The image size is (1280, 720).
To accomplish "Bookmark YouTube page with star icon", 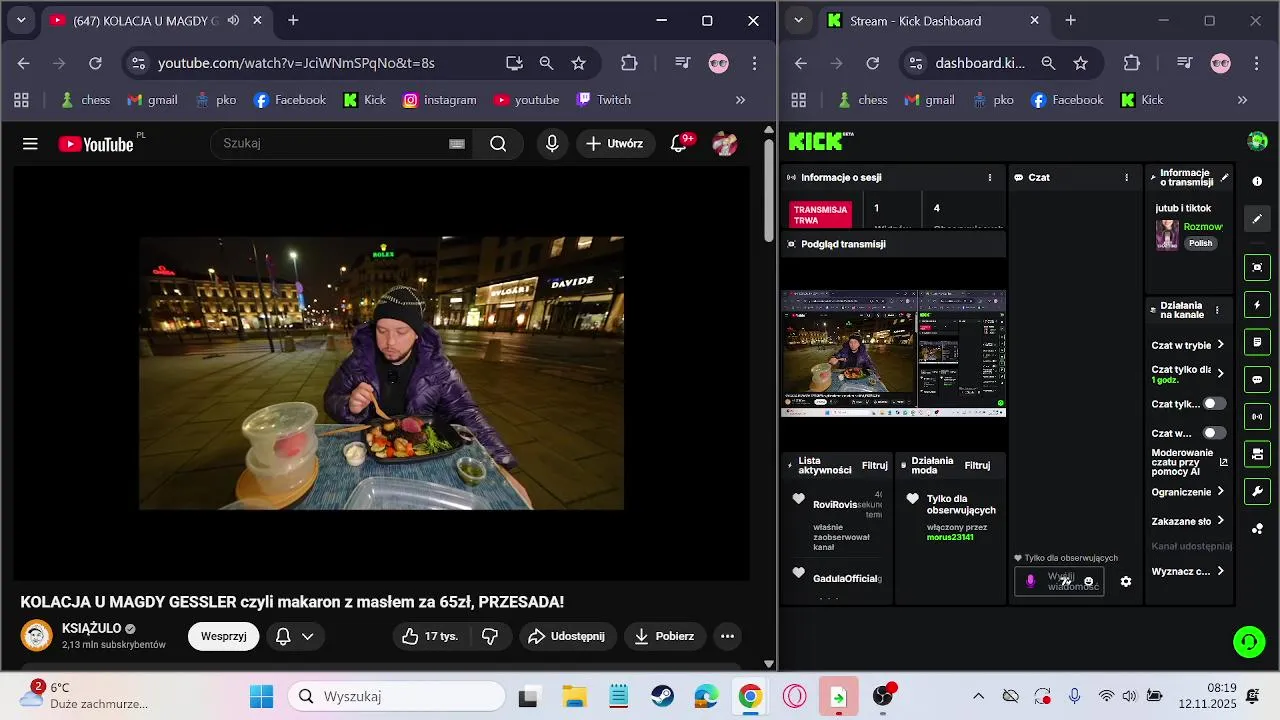I will pos(578,63).
